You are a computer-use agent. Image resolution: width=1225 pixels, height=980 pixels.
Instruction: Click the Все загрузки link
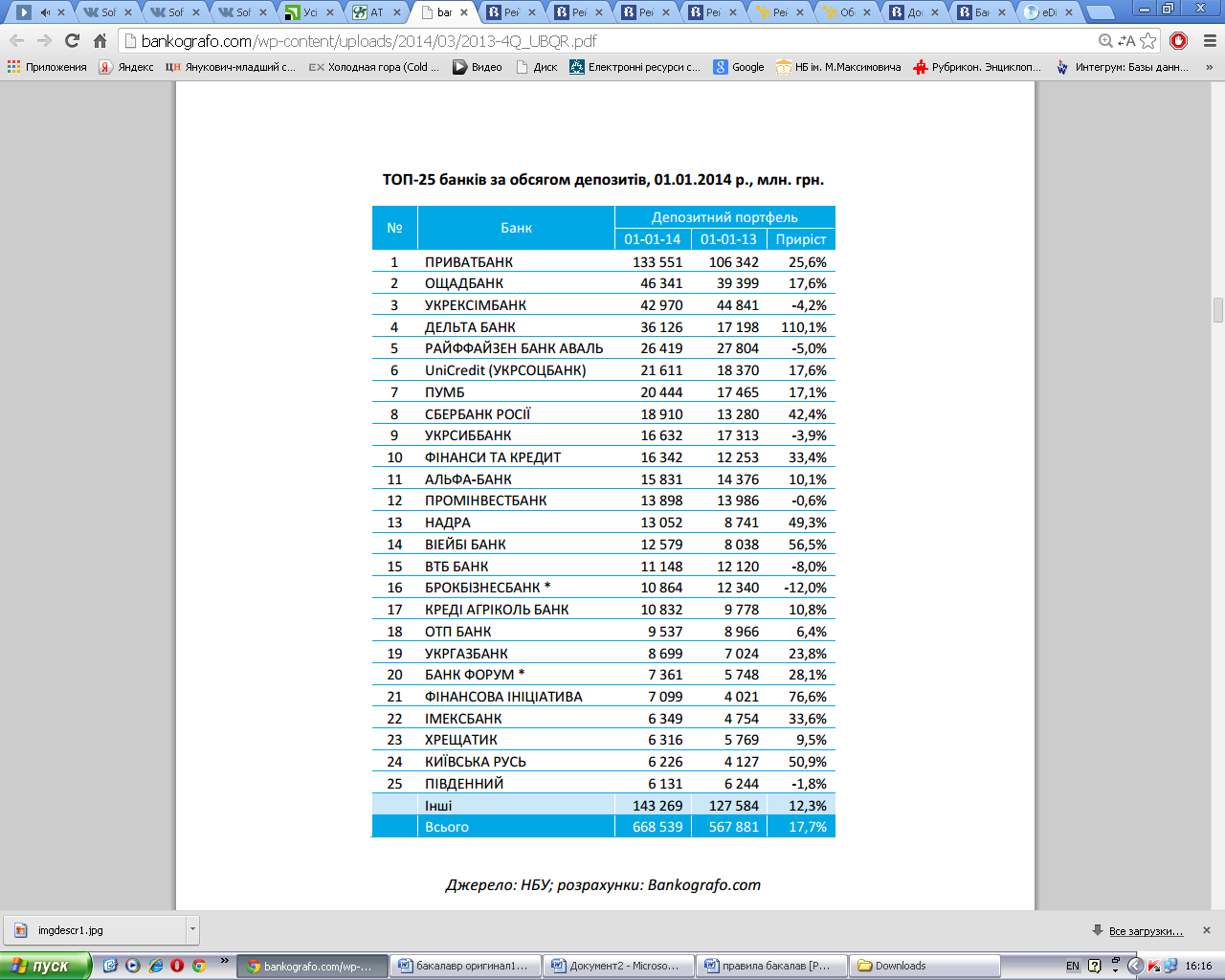pos(1146,931)
